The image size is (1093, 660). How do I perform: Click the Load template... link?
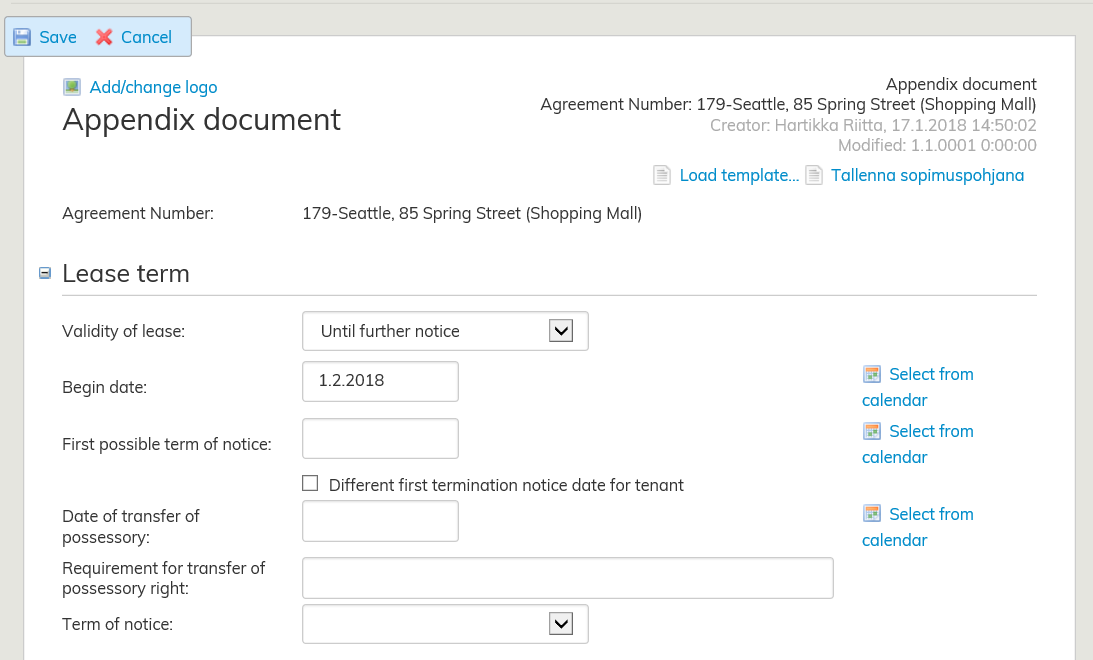coord(739,175)
